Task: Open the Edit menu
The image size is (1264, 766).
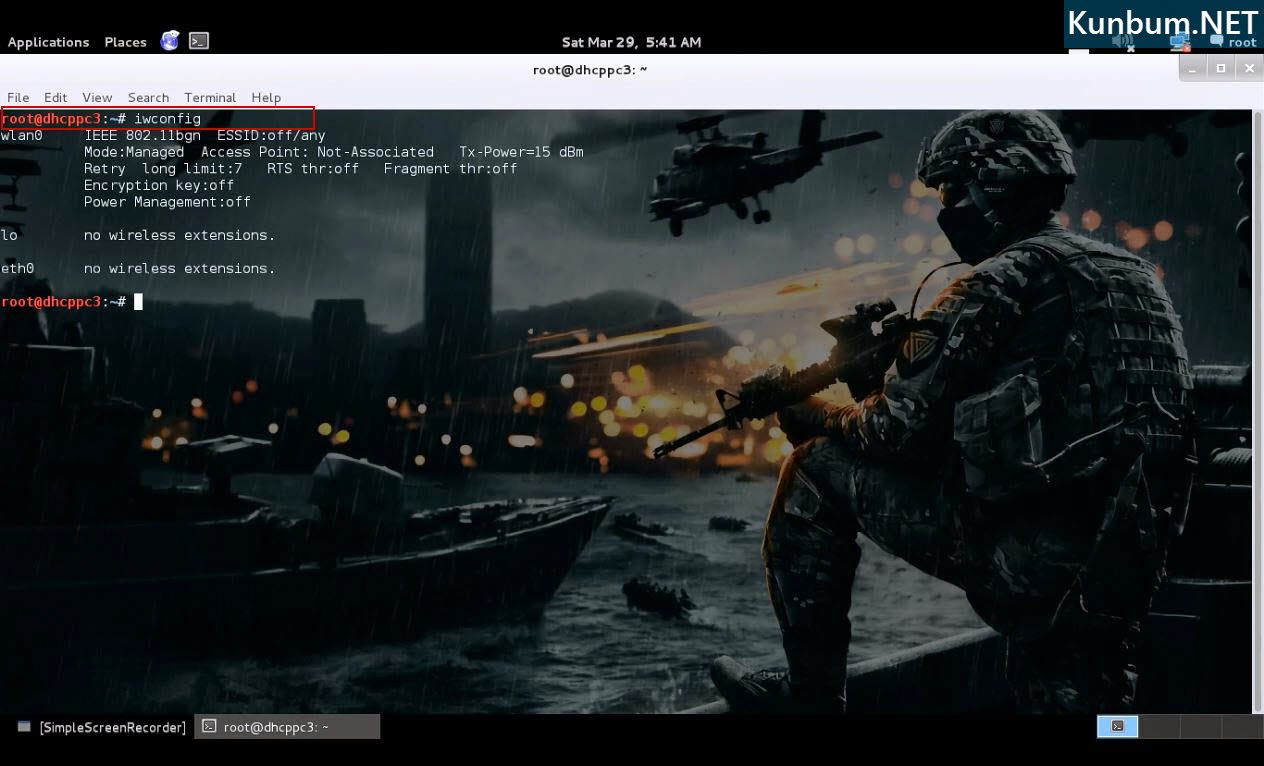Action: point(56,97)
